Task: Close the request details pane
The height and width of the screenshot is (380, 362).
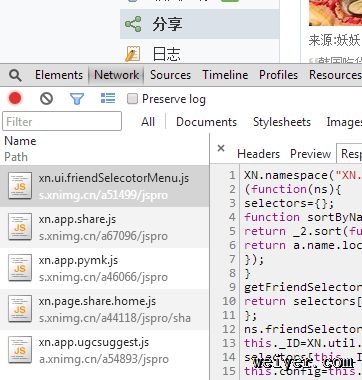Action: point(221,148)
